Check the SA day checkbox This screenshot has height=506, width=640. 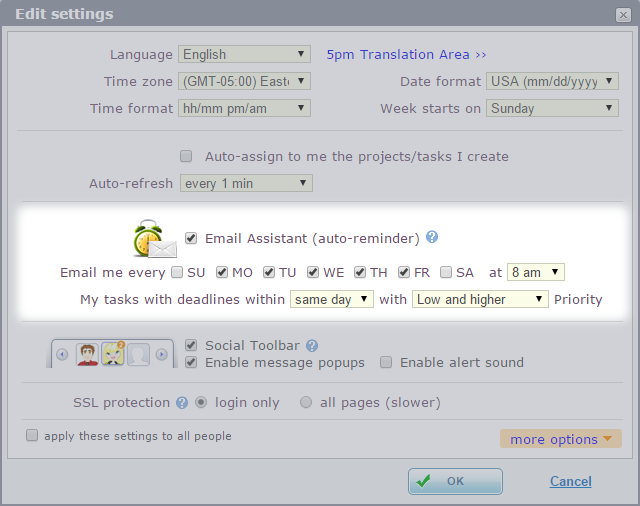(446, 272)
